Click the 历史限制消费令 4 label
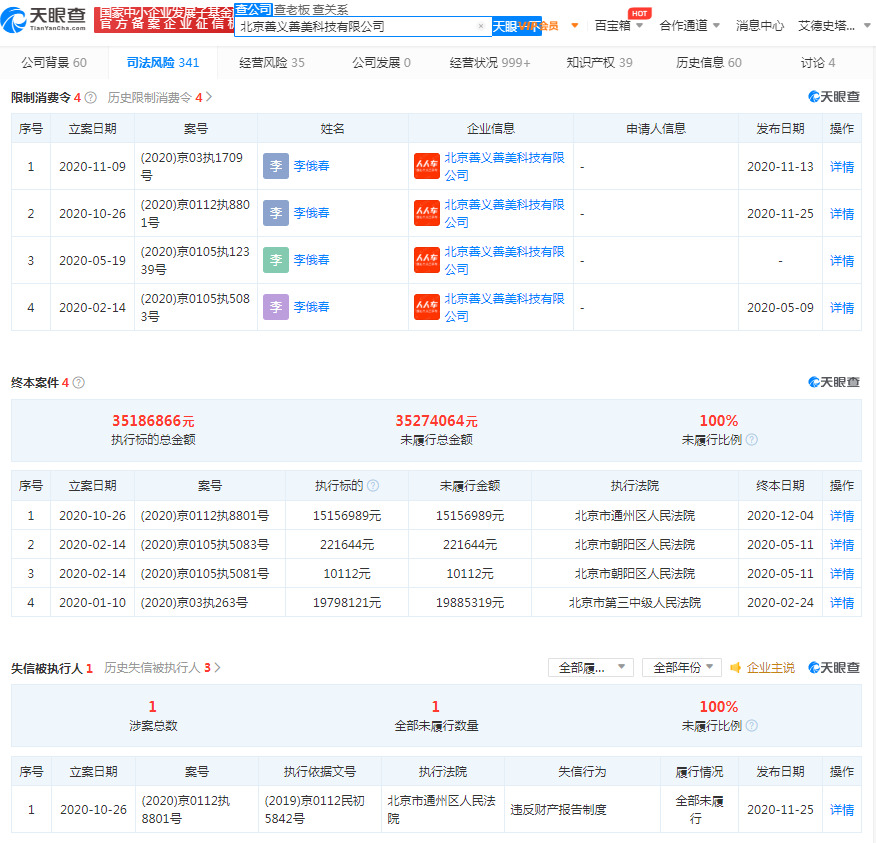 click(155, 98)
